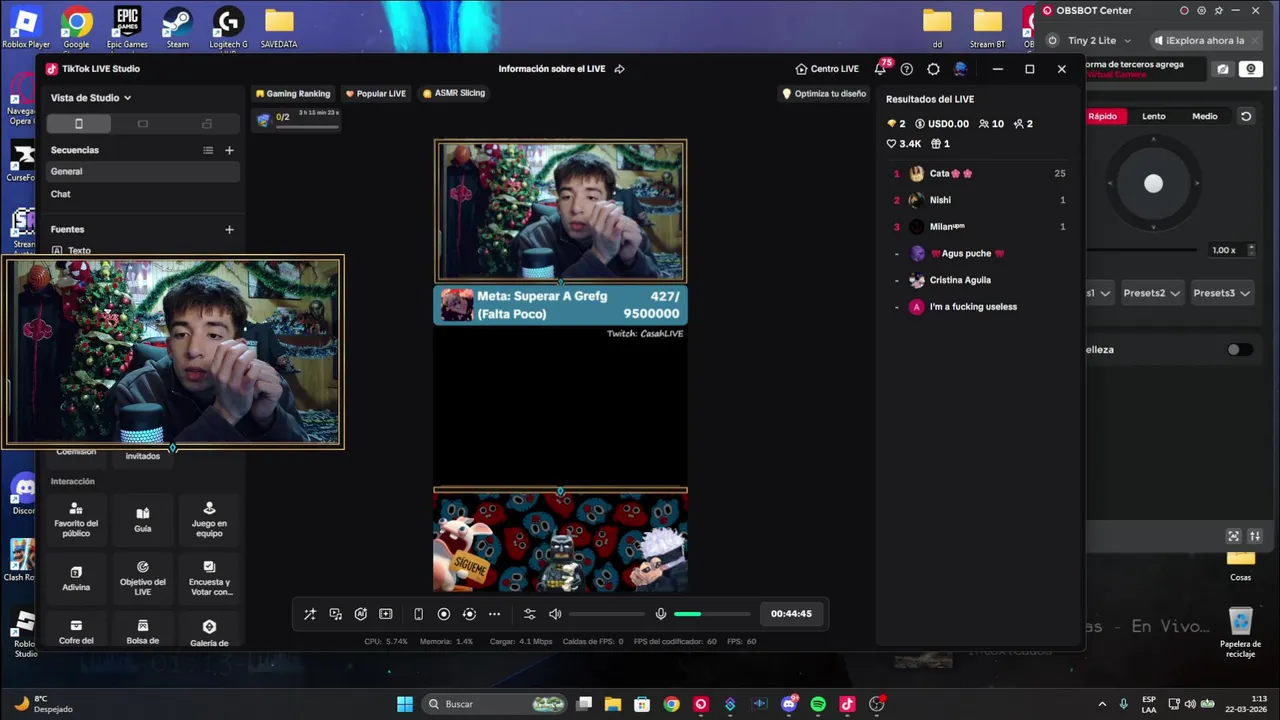Select the Rápido speed in OBSBOT
The image size is (1280, 720).
[x=1104, y=116]
